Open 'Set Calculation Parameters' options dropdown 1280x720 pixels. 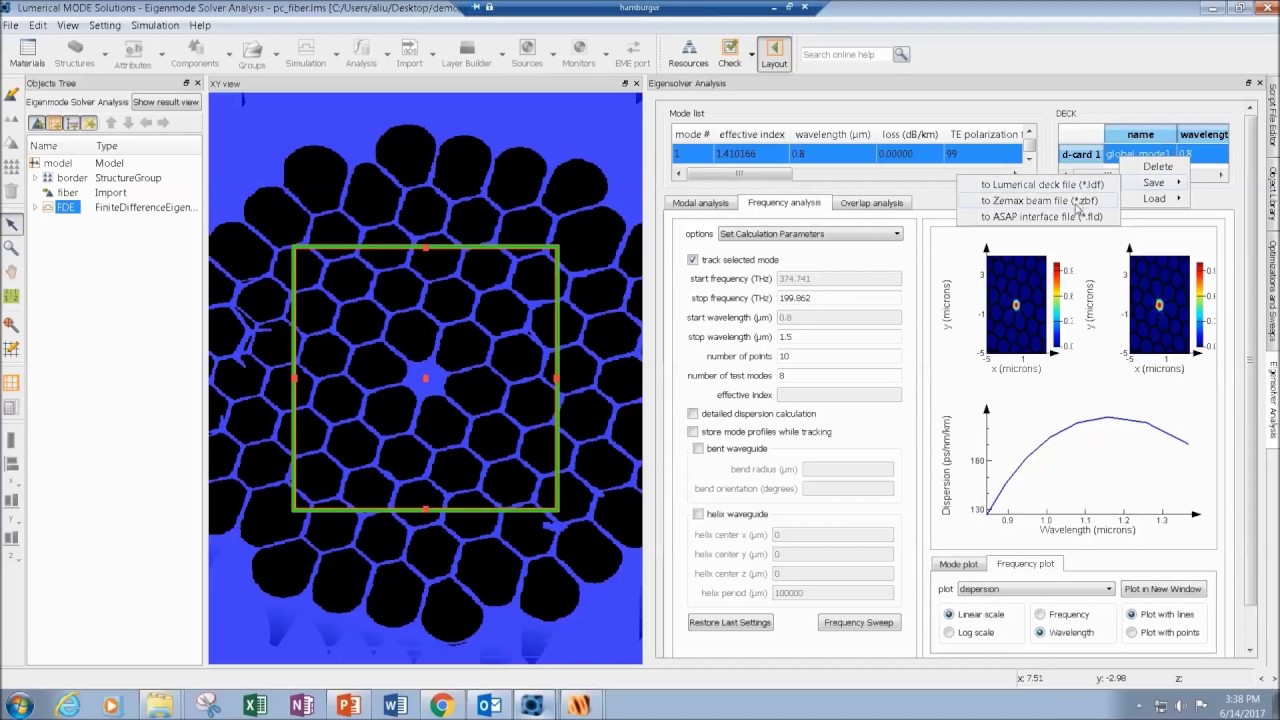tap(810, 234)
